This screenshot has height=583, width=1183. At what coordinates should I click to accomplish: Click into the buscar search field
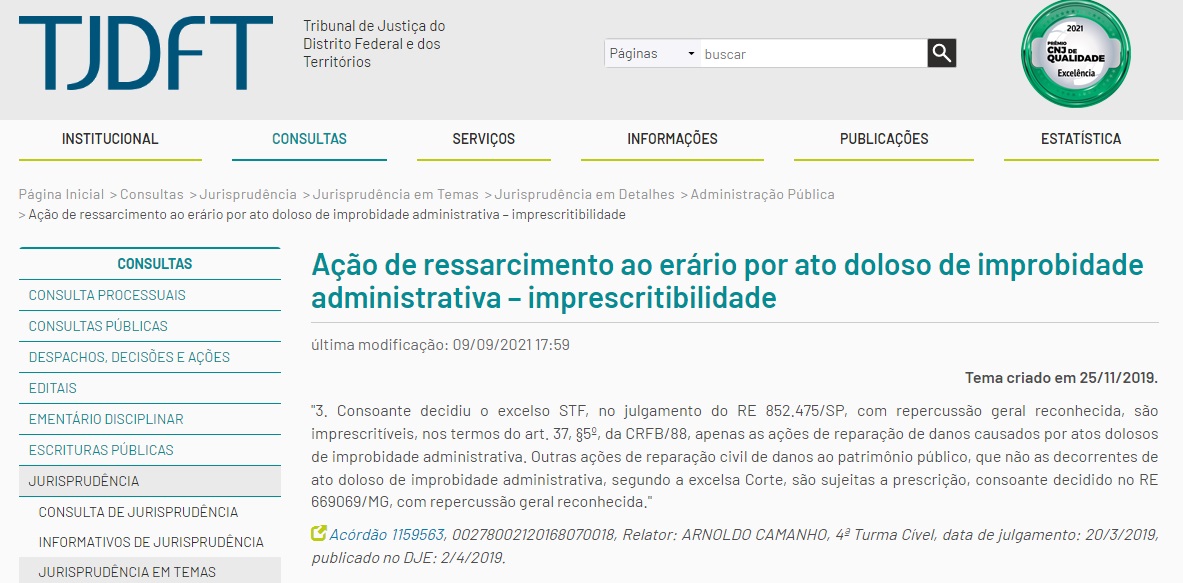point(813,54)
